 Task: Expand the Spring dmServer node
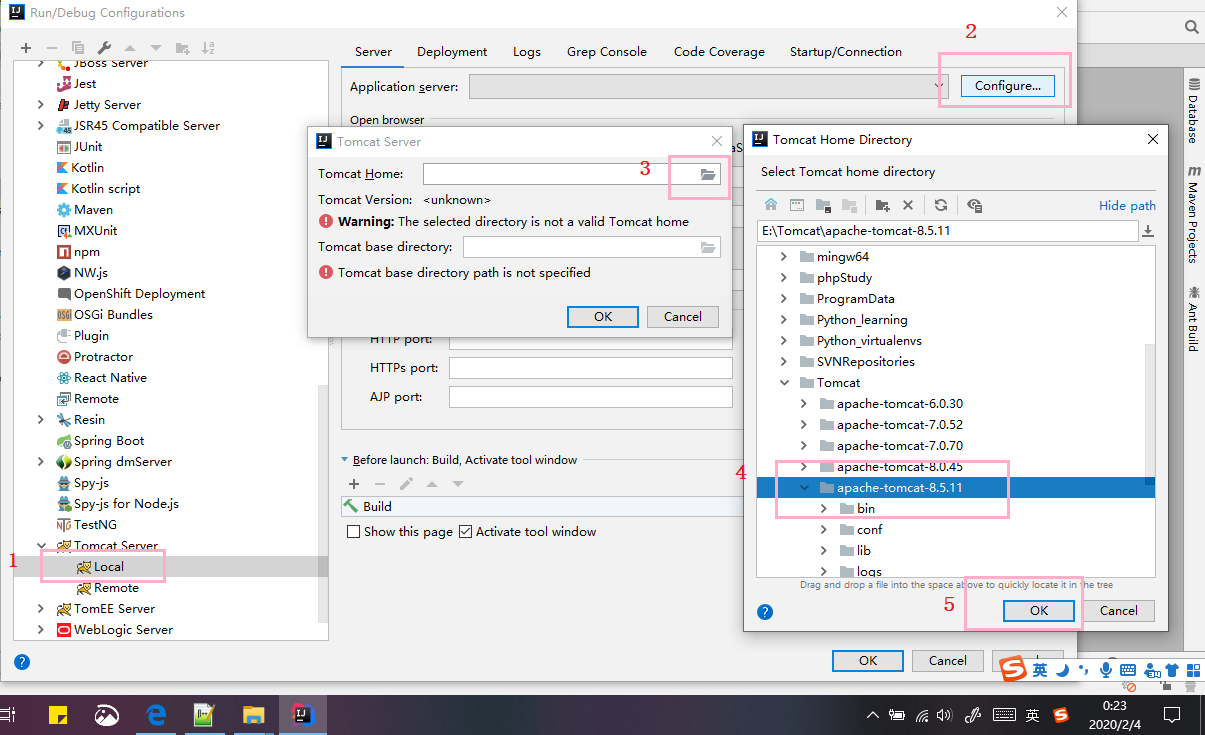(40, 462)
